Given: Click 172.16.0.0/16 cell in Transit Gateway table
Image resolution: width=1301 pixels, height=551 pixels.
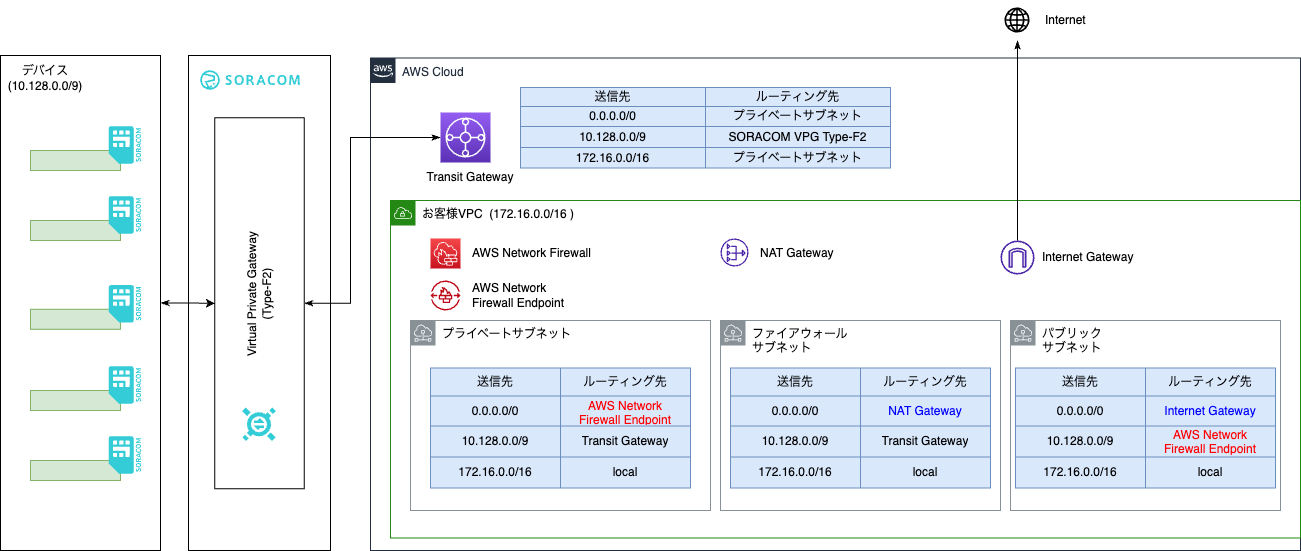Looking at the screenshot, I should (613, 158).
